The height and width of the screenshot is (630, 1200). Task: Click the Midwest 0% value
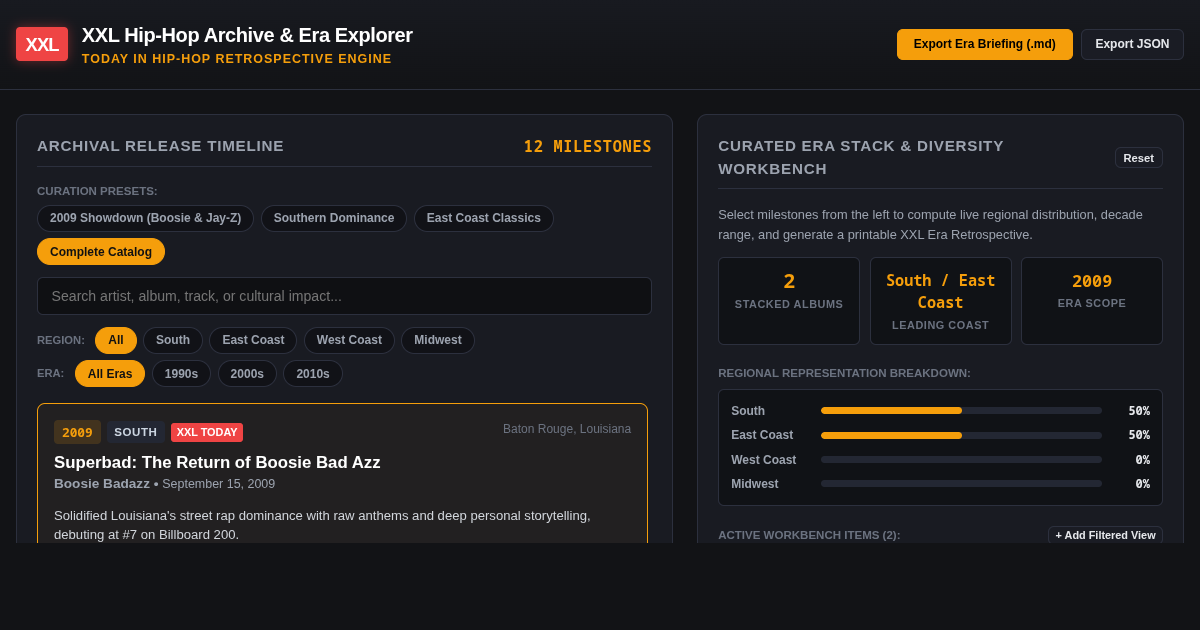pyautogui.click(x=1142, y=484)
